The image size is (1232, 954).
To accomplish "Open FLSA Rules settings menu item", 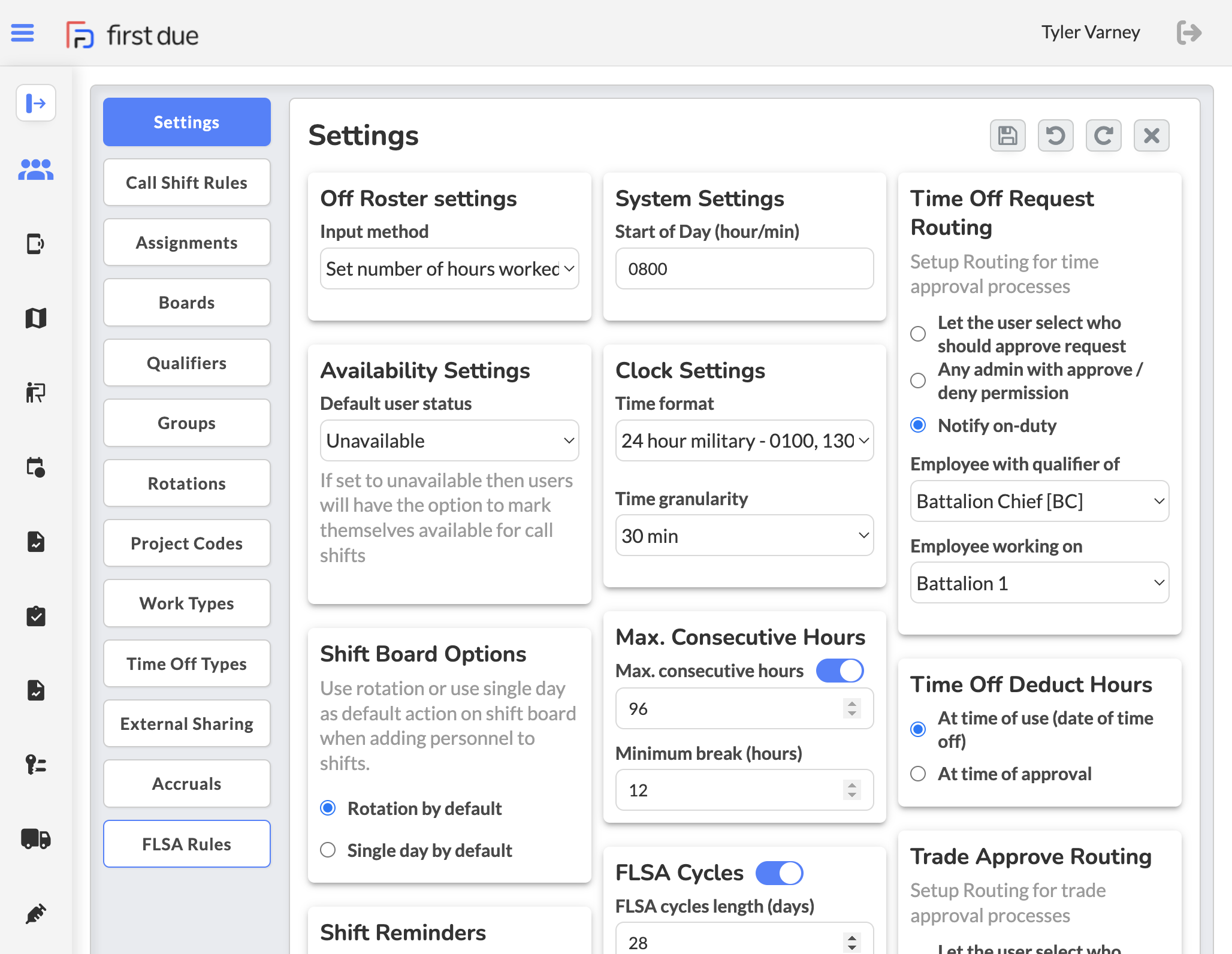I will 186,843.
